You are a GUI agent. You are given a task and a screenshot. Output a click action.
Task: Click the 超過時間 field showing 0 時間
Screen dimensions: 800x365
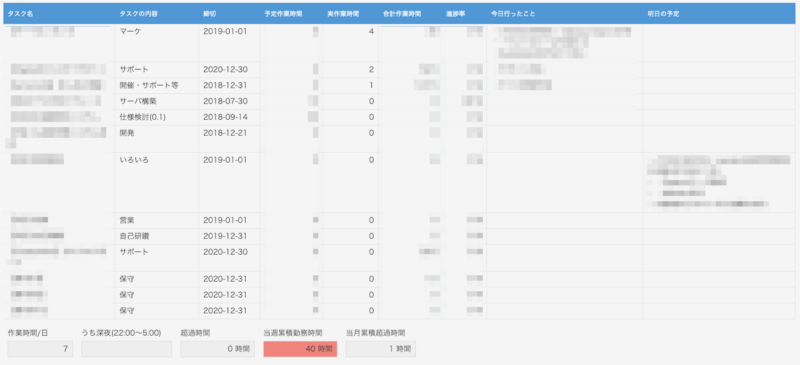(x=217, y=349)
